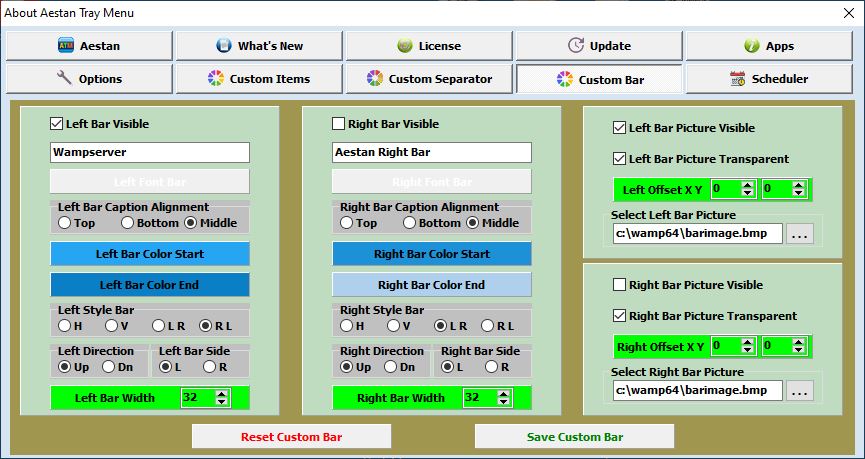Screen dimensions: 865x459
Task: Open the Options tab
Action: coord(89,79)
